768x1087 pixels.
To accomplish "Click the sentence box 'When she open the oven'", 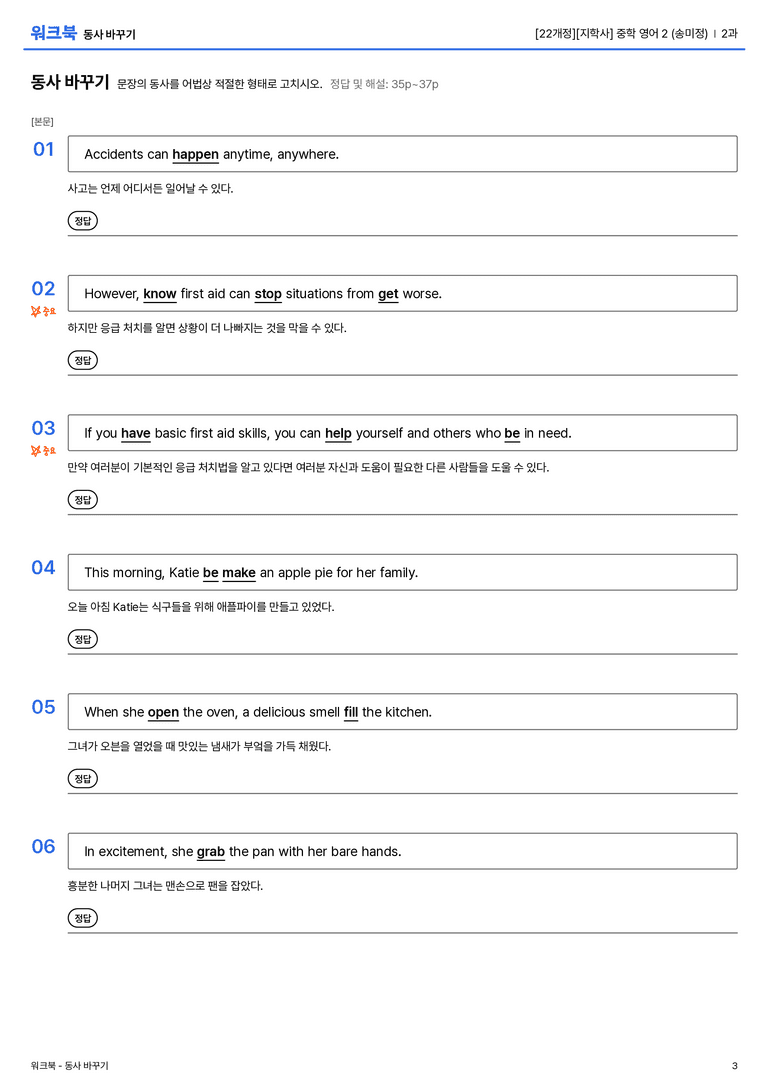I will 403,711.
